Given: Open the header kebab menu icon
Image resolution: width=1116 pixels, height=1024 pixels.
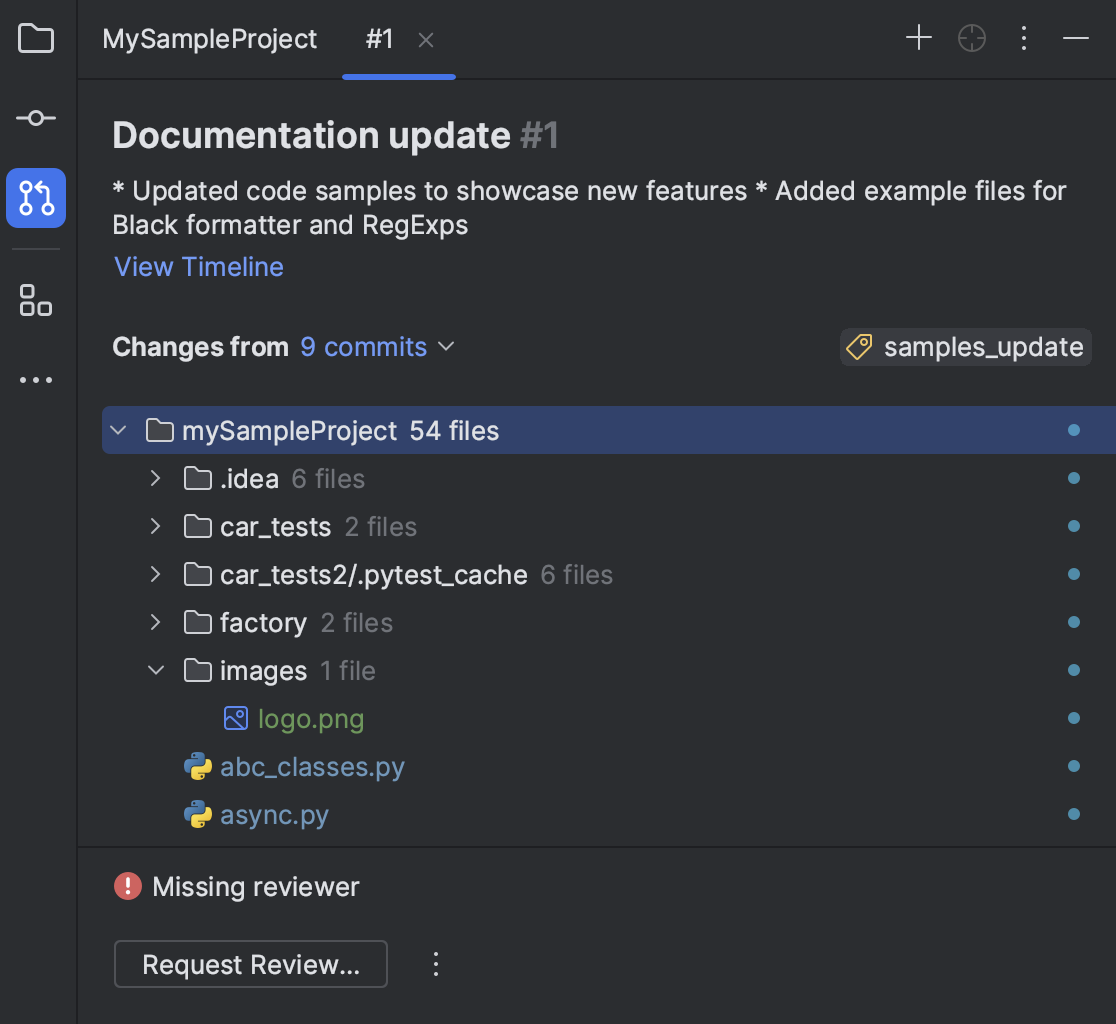Looking at the screenshot, I should tap(1024, 38).
